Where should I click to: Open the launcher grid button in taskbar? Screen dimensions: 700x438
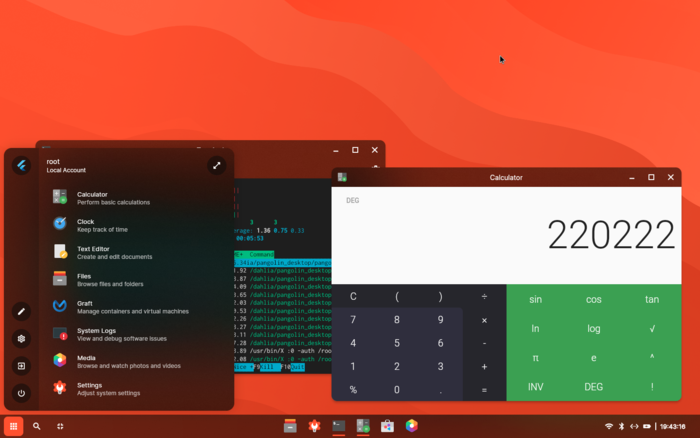tap(13, 426)
